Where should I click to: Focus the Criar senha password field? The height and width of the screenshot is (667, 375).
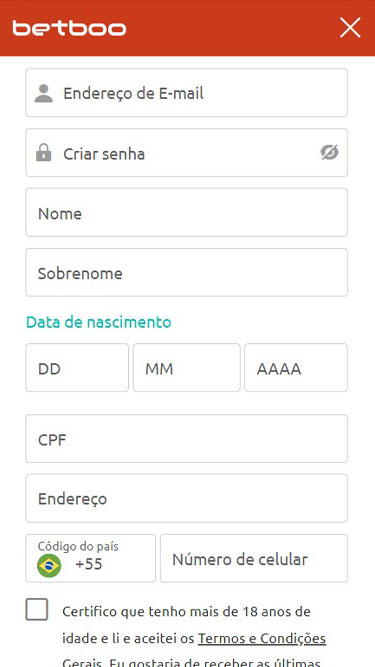(x=187, y=153)
